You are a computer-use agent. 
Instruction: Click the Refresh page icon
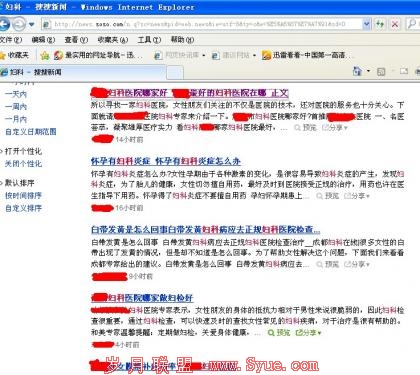[x=380, y=24]
